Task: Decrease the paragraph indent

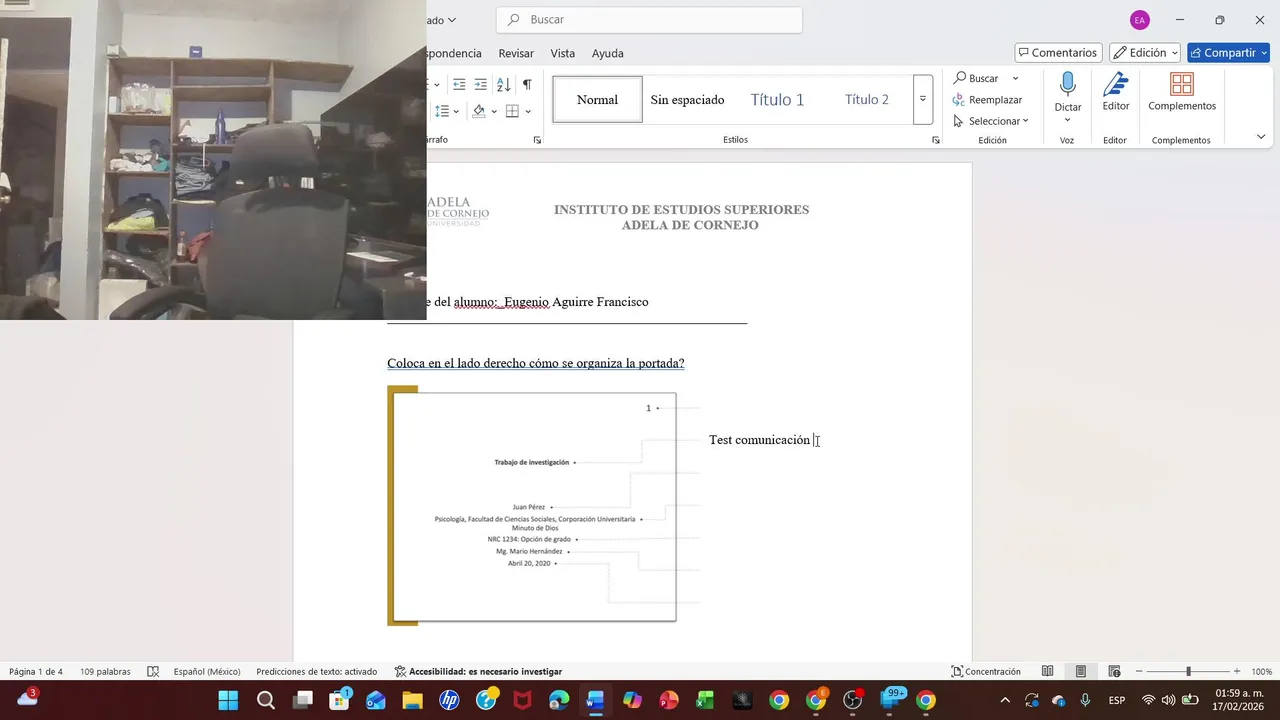Action: click(x=459, y=85)
